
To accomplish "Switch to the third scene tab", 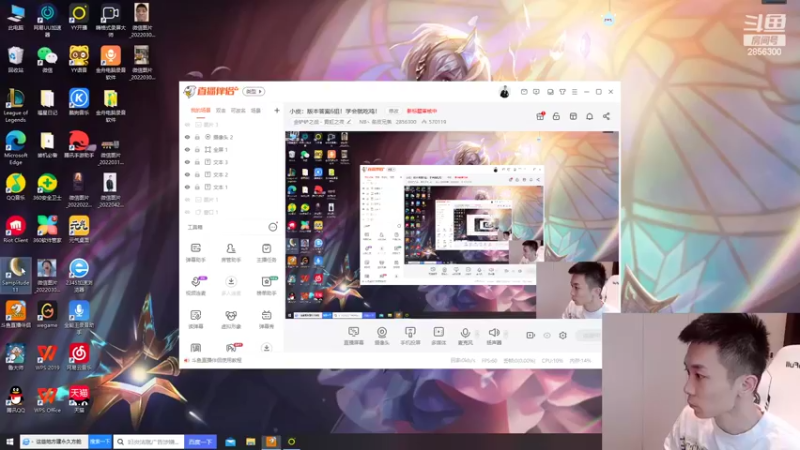I will click(238, 110).
